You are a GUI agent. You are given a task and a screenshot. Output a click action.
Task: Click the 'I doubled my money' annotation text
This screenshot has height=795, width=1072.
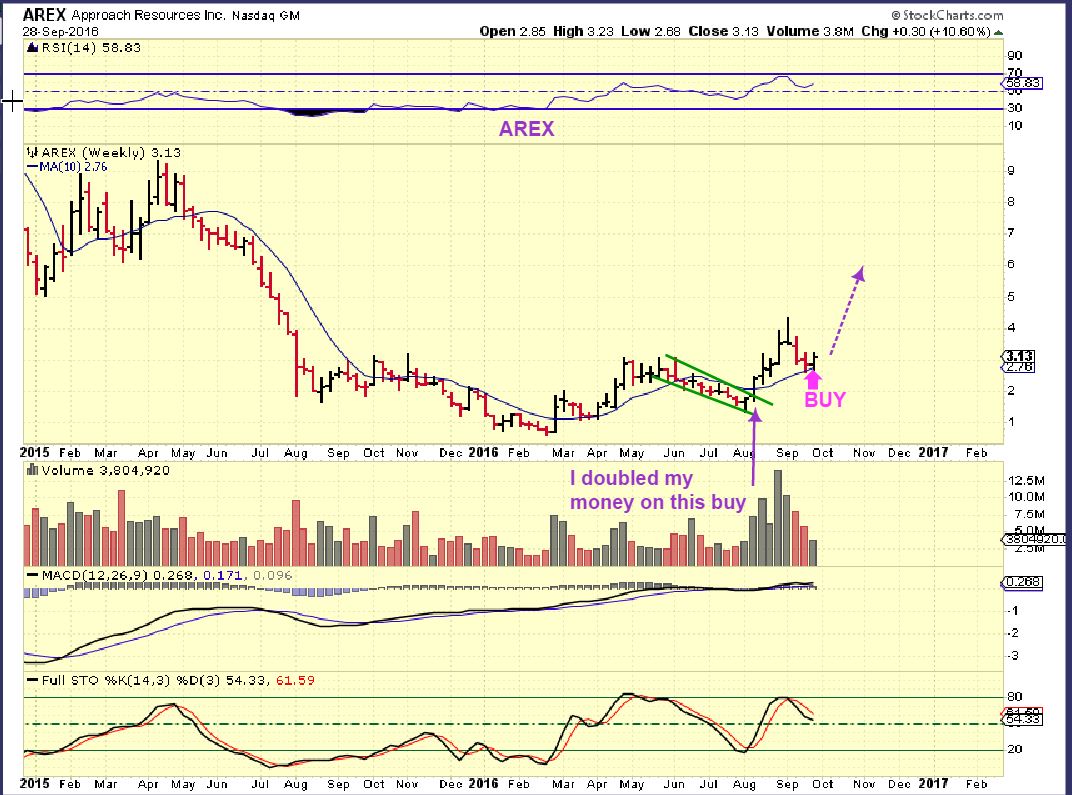(658, 490)
